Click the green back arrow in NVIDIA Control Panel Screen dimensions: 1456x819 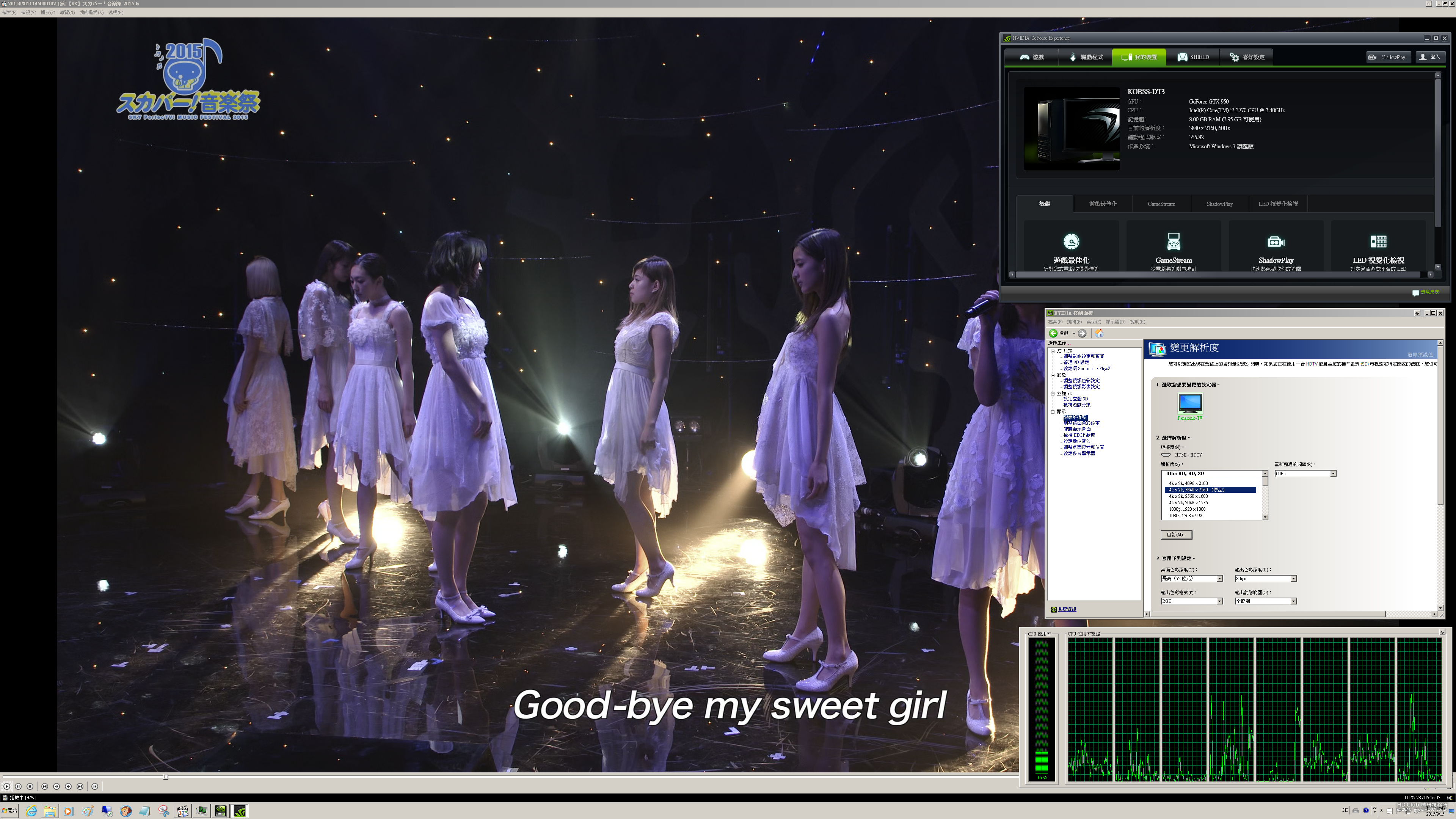(1054, 334)
